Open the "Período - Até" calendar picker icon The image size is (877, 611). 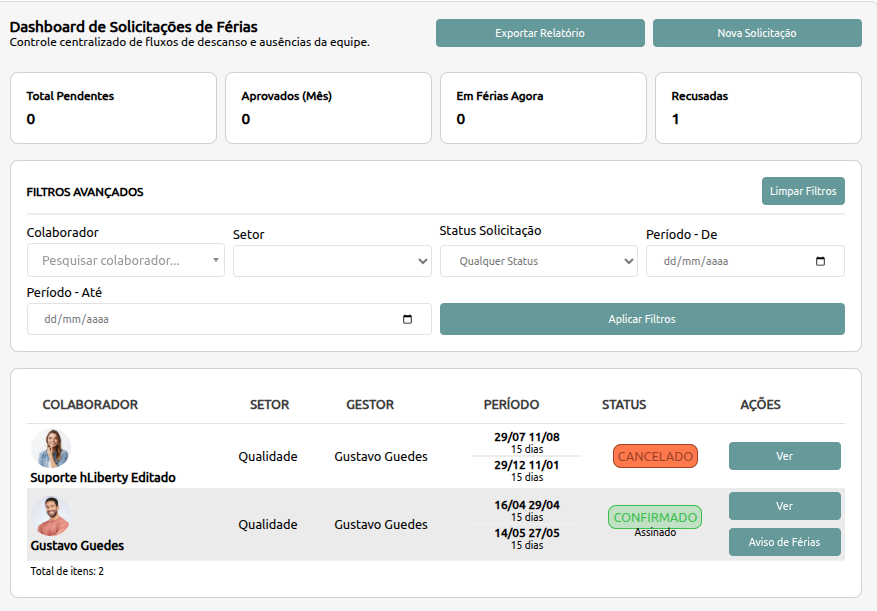pos(406,319)
